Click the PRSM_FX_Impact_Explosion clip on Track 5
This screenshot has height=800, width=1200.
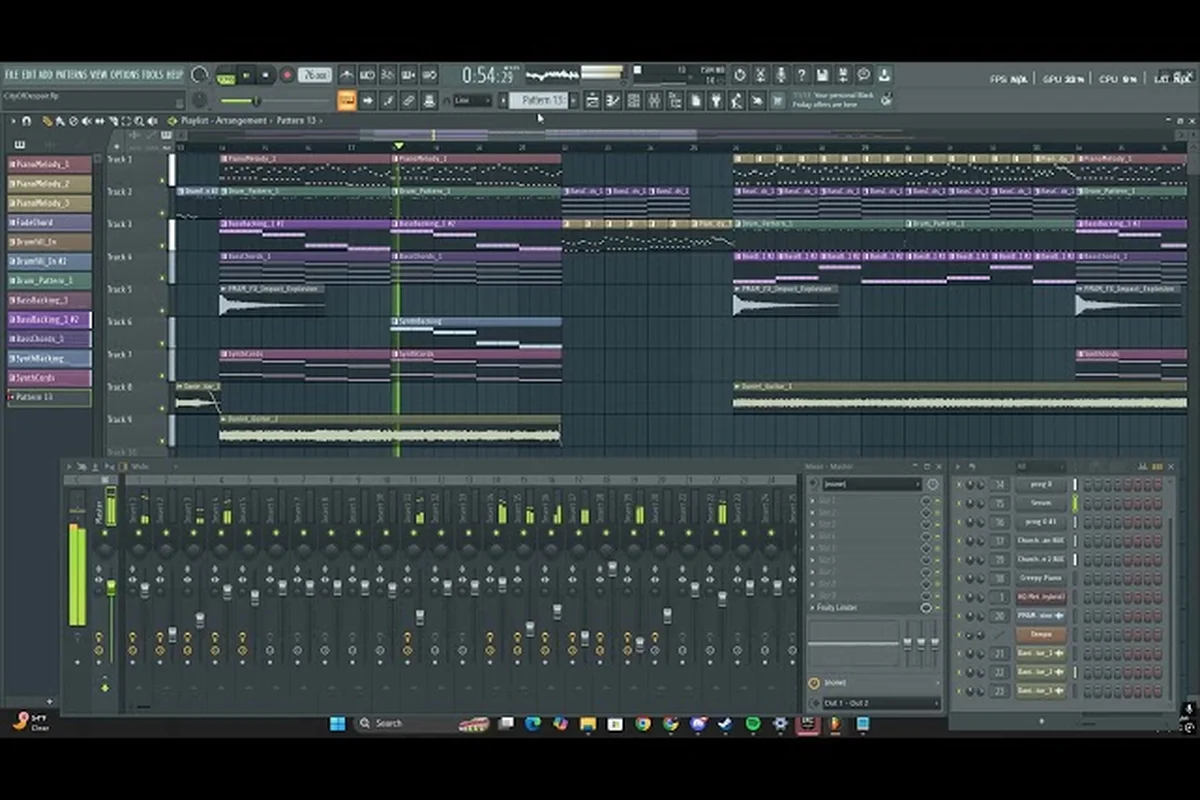(x=272, y=300)
